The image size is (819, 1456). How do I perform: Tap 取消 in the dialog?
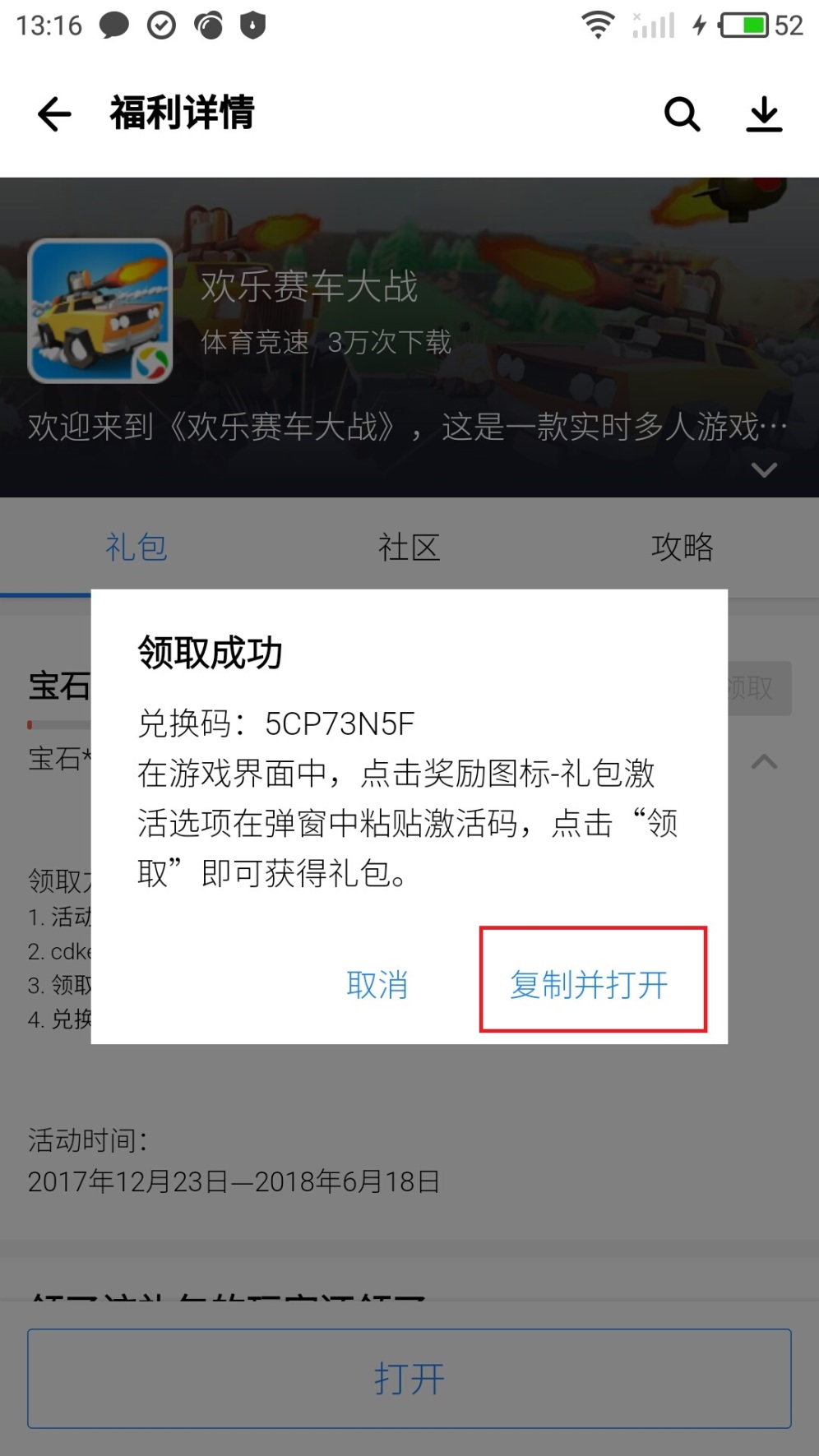point(377,984)
